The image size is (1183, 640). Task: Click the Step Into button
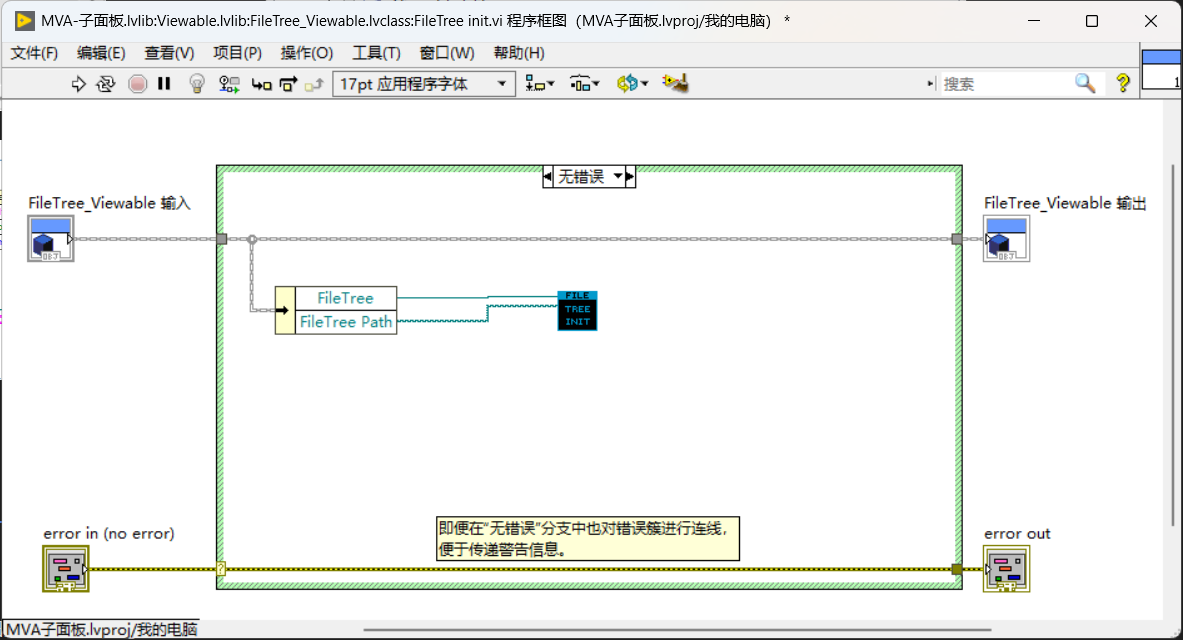[261, 85]
